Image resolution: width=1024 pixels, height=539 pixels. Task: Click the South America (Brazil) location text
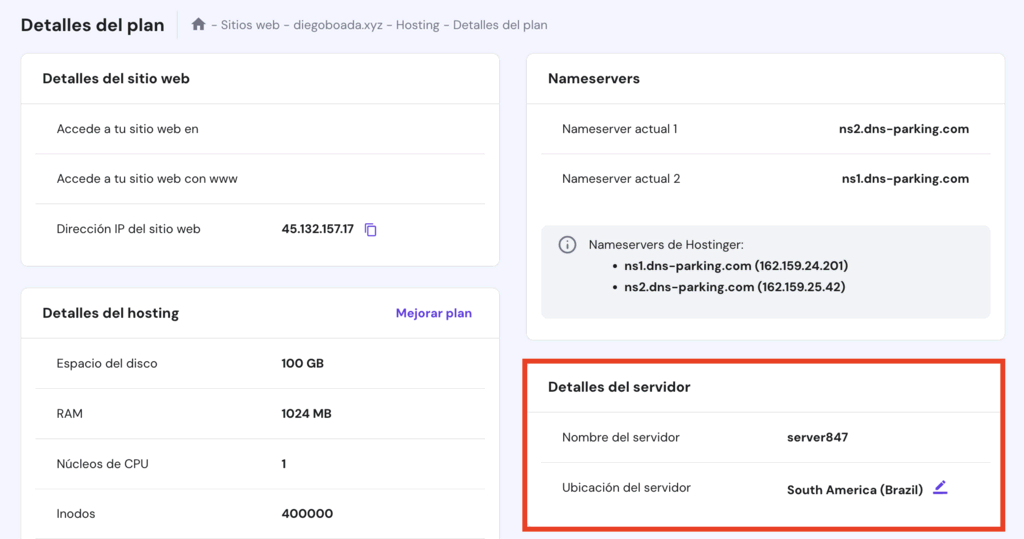pos(854,490)
